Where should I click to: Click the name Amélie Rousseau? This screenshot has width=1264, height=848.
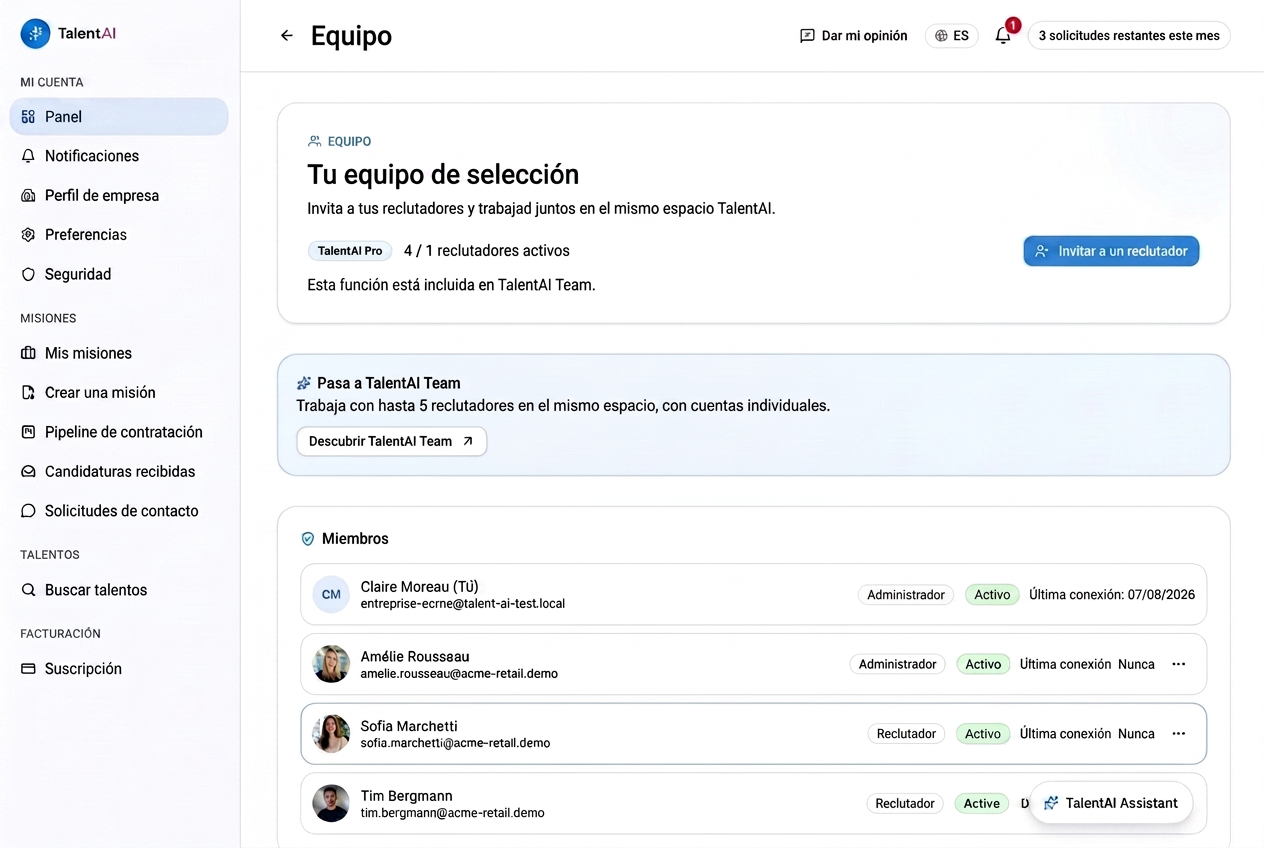415,657
